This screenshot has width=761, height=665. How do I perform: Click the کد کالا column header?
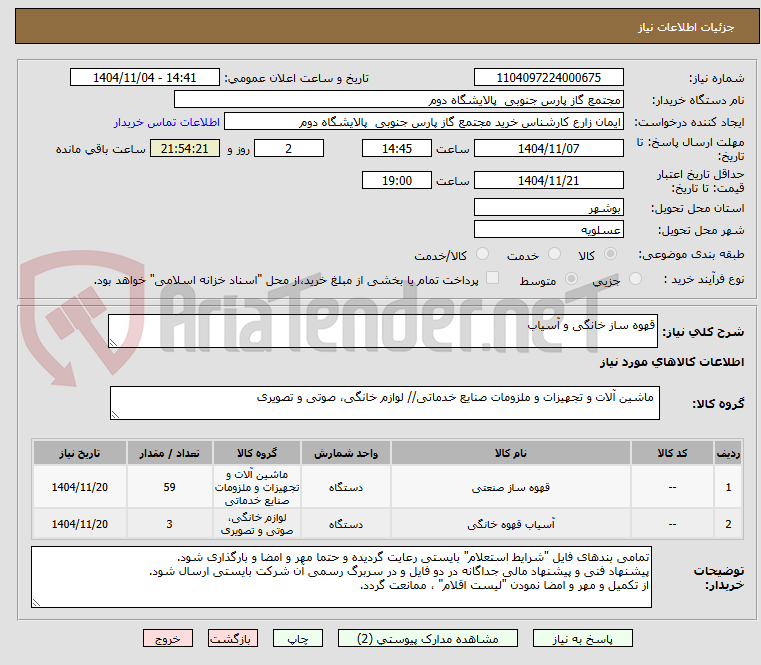pyautogui.click(x=672, y=453)
